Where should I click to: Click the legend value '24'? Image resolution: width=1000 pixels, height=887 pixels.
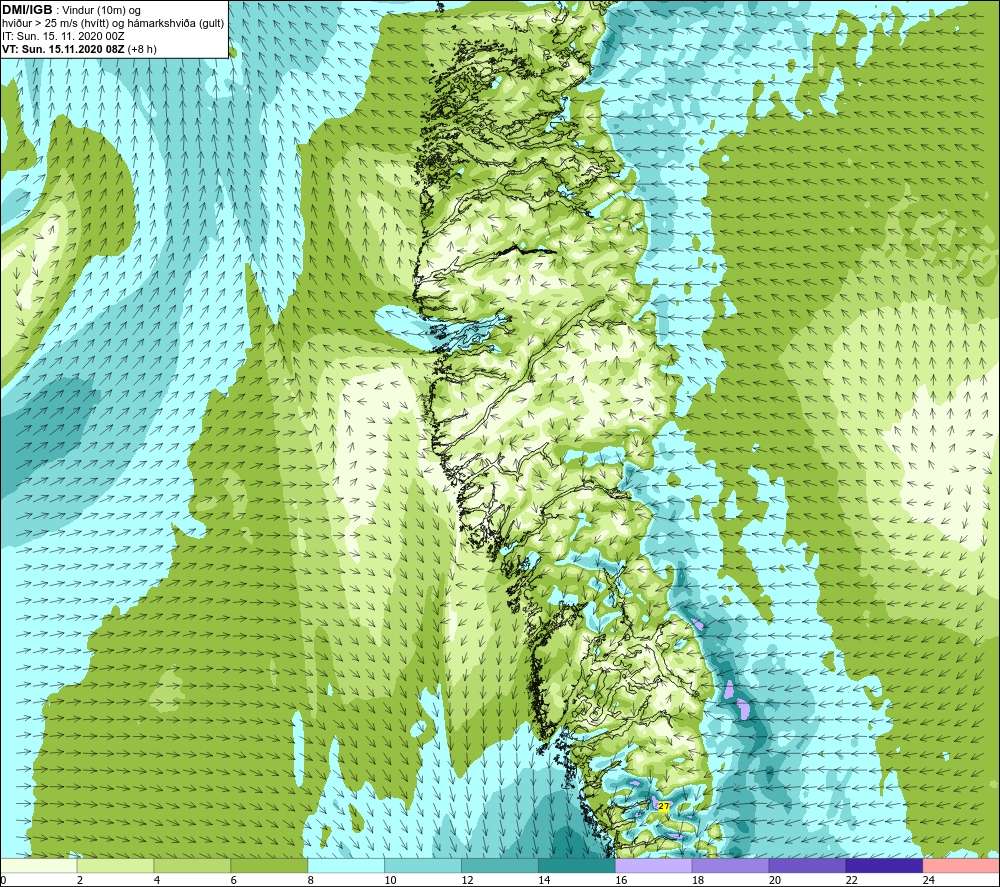coord(929,880)
